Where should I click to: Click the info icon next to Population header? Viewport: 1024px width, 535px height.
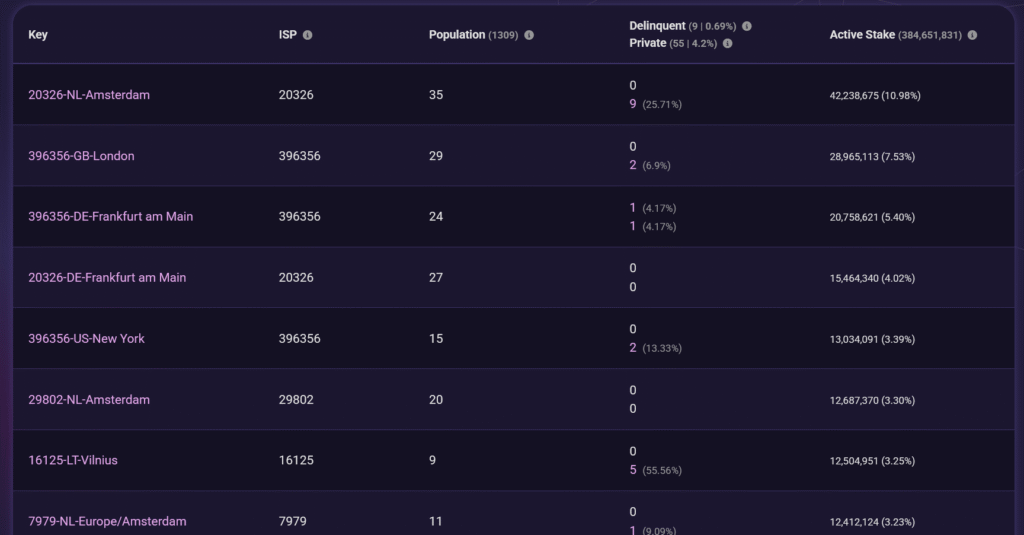[529, 35]
